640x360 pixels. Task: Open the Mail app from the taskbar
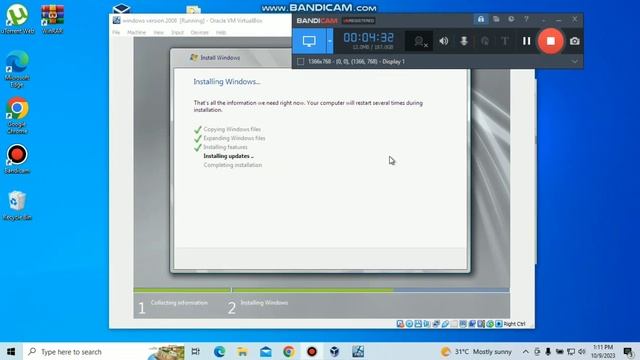click(266, 351)
